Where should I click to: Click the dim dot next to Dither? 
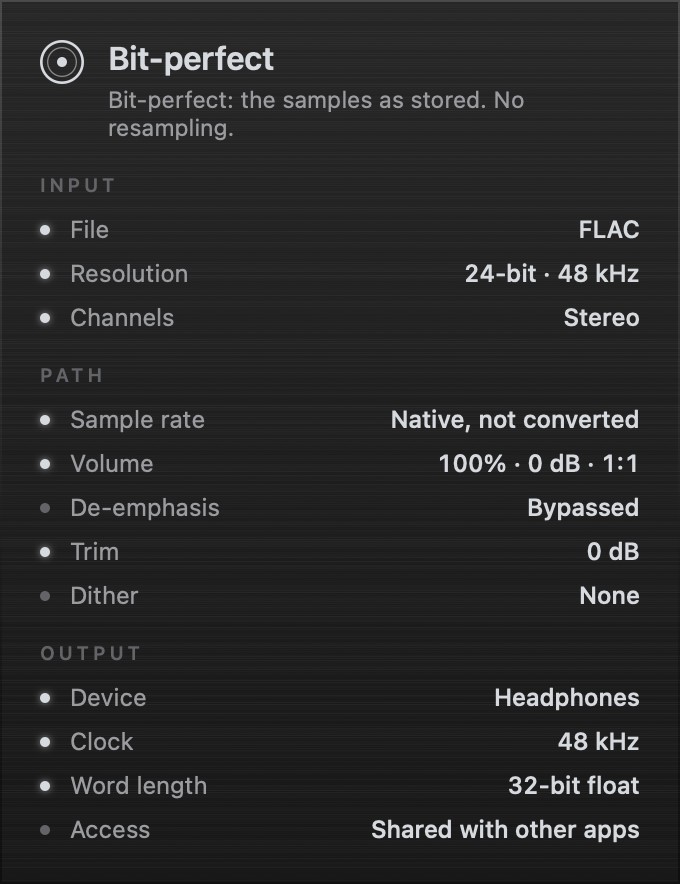click(46, 596)
